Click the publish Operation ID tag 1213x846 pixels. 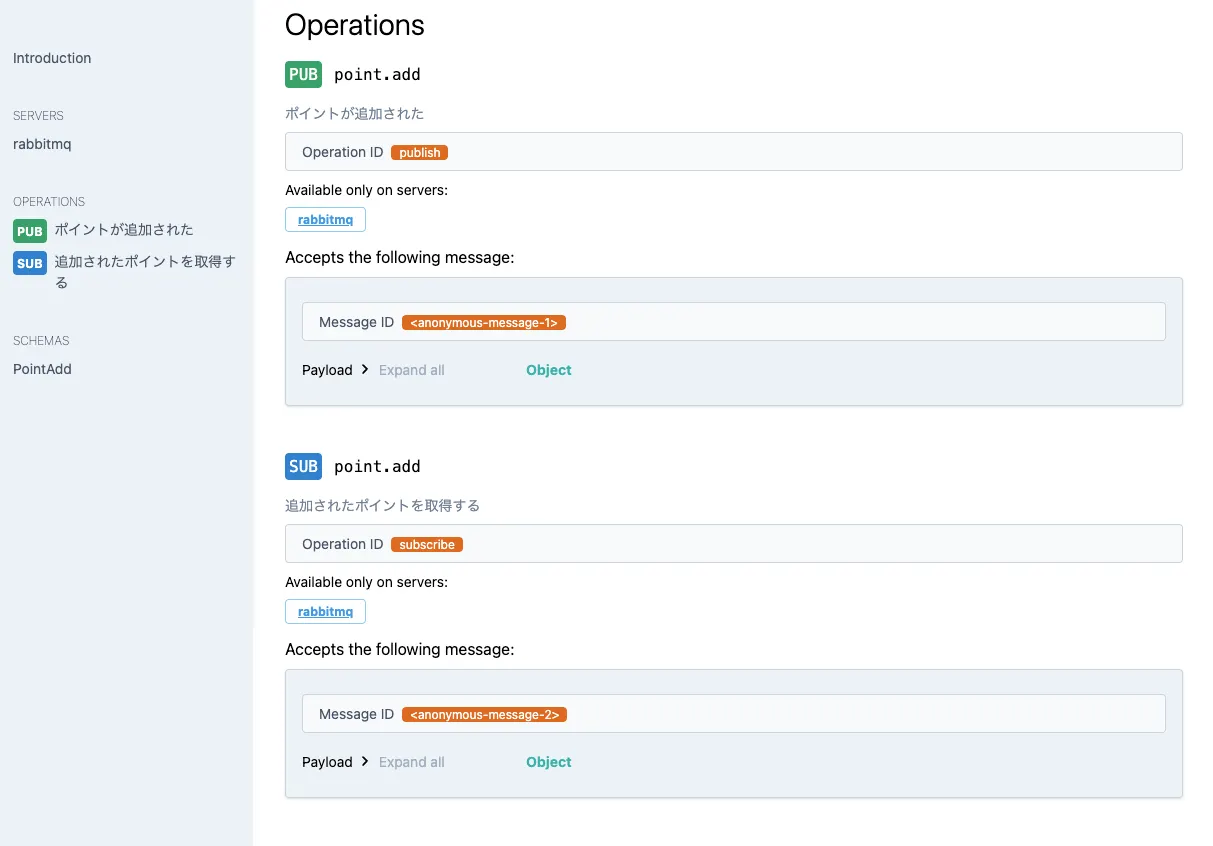419,152
